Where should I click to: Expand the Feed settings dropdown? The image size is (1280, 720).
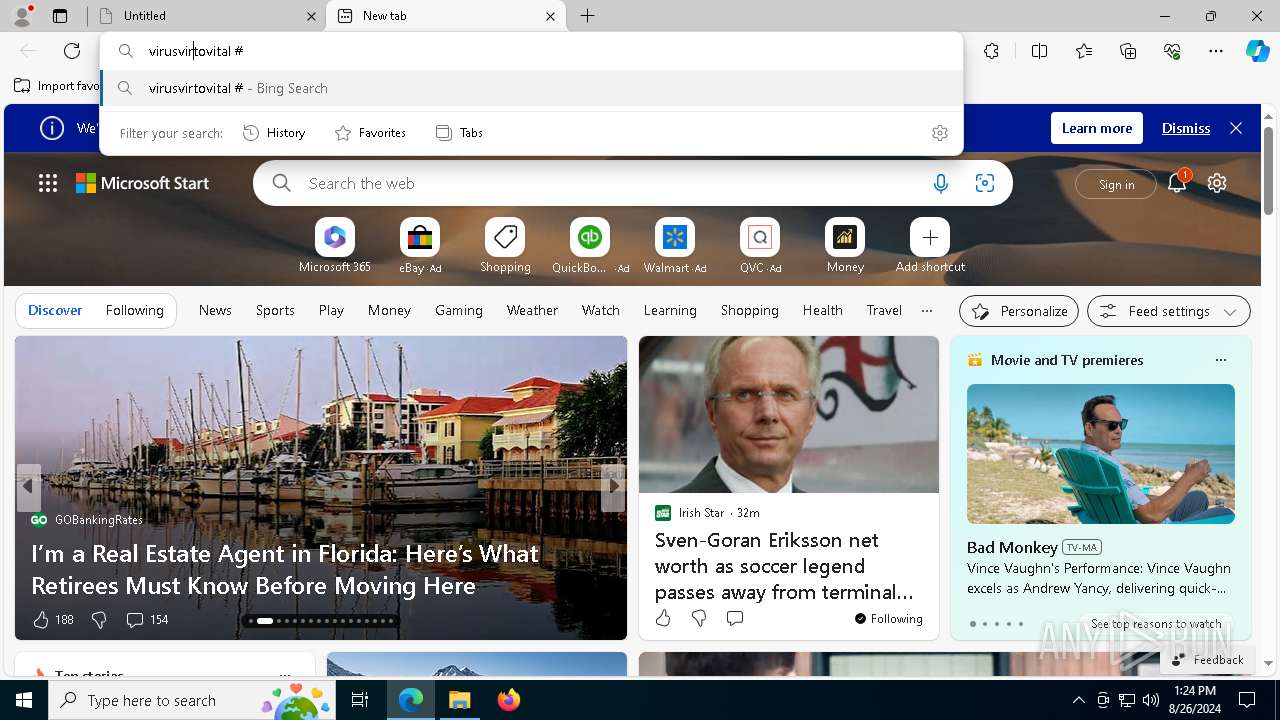click(1168, 311)
